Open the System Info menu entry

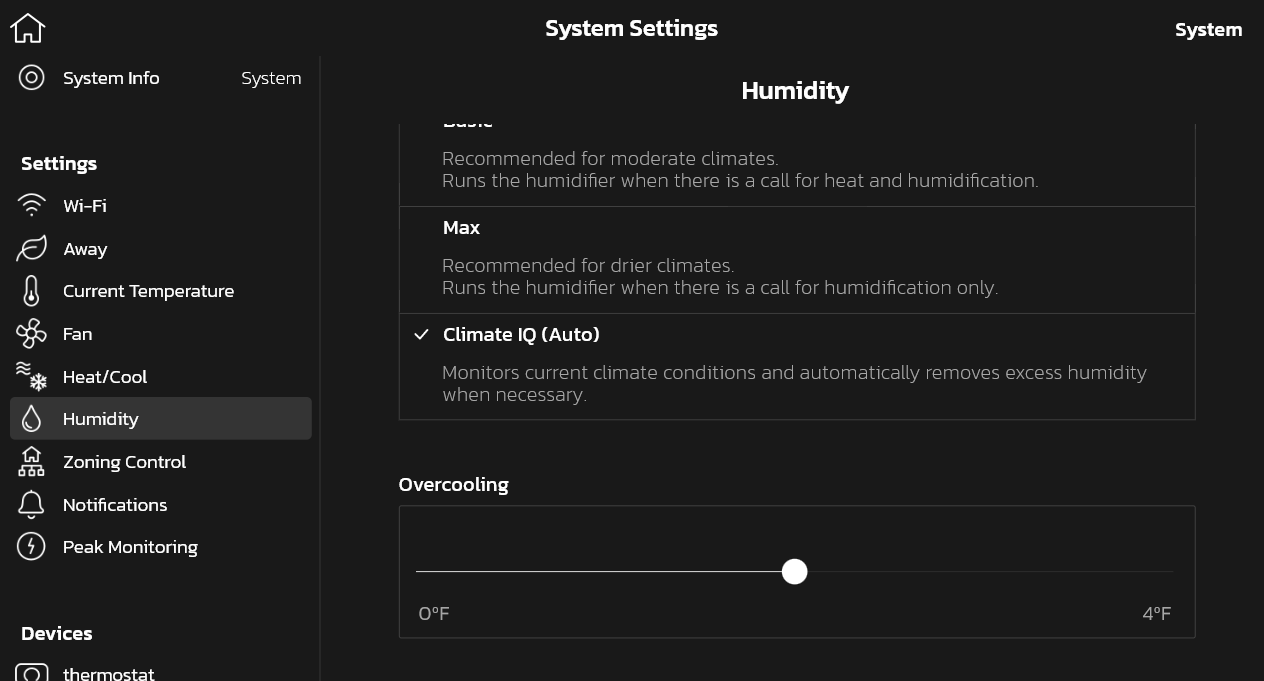(111, 78)
